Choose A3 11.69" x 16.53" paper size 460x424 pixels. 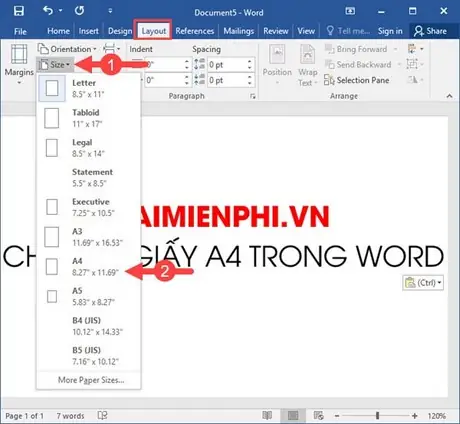(x=89, y=237)
